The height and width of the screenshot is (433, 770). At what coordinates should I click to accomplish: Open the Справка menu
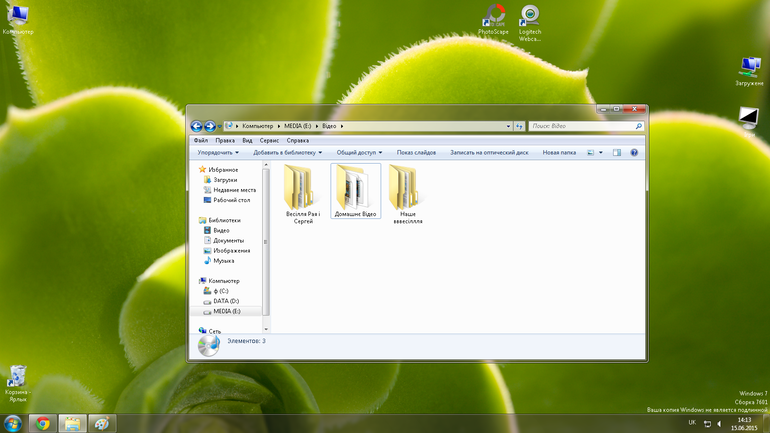click(x=298, y=140)
